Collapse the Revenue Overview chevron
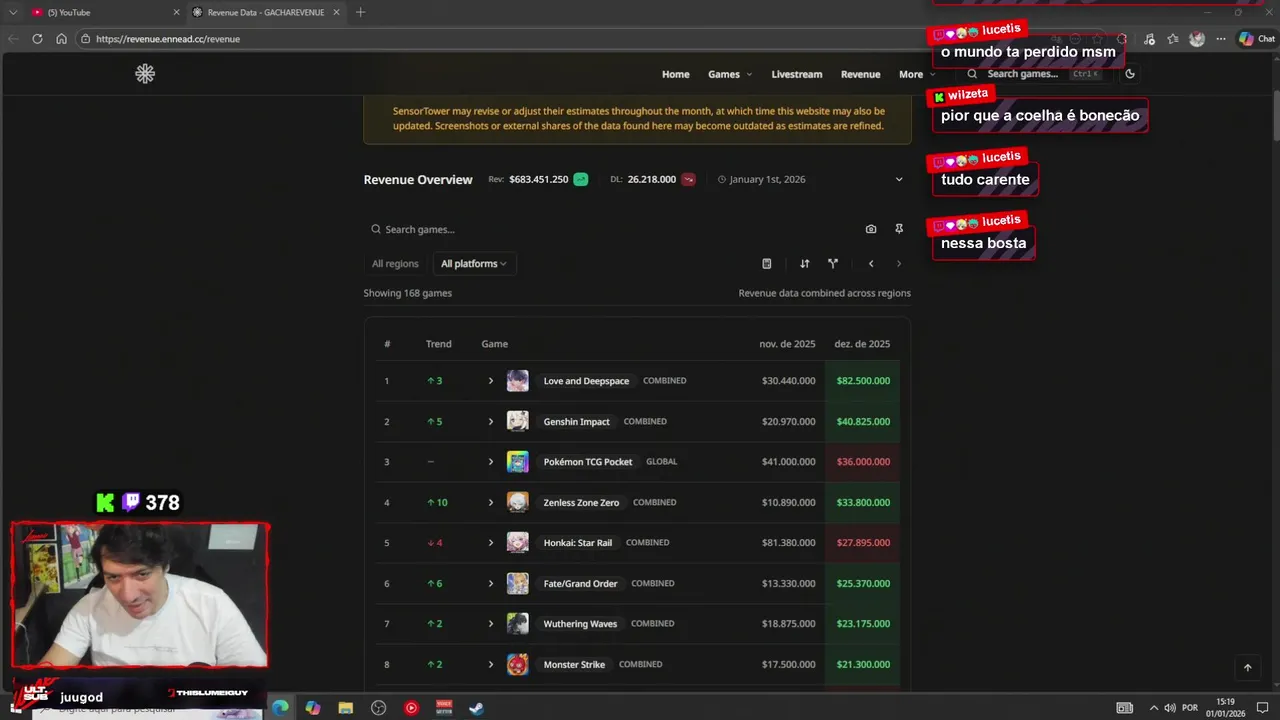Image resolution: width=1280 pixels, height=720 pixels. point(899,180)
